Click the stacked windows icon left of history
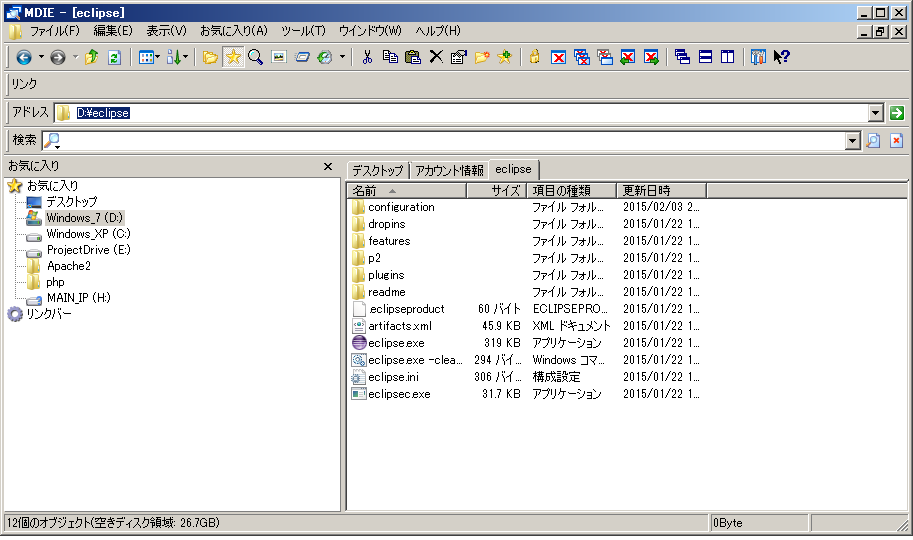This screenshot has width=913, height=540. (302, 57)
